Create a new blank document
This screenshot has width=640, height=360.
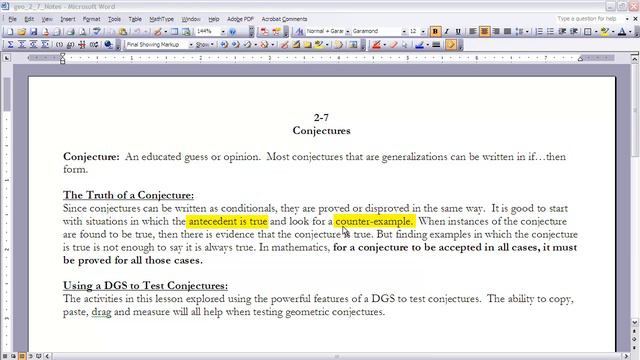pyautogui.click(x=10, y=31)
